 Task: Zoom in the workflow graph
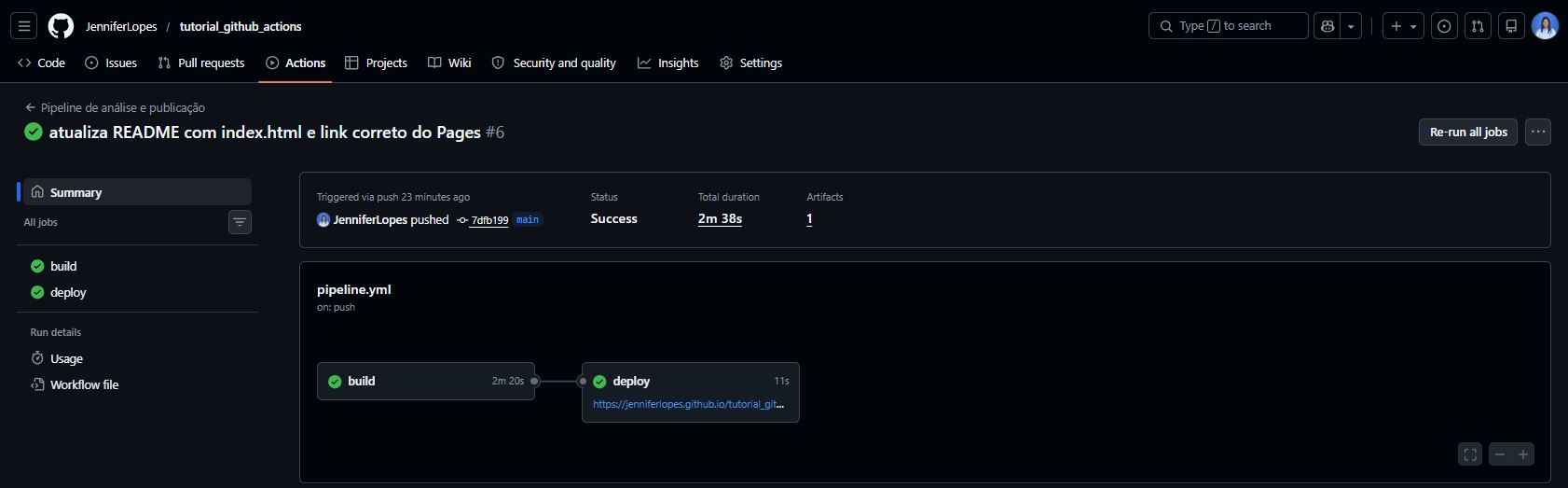pos(1523,454)
